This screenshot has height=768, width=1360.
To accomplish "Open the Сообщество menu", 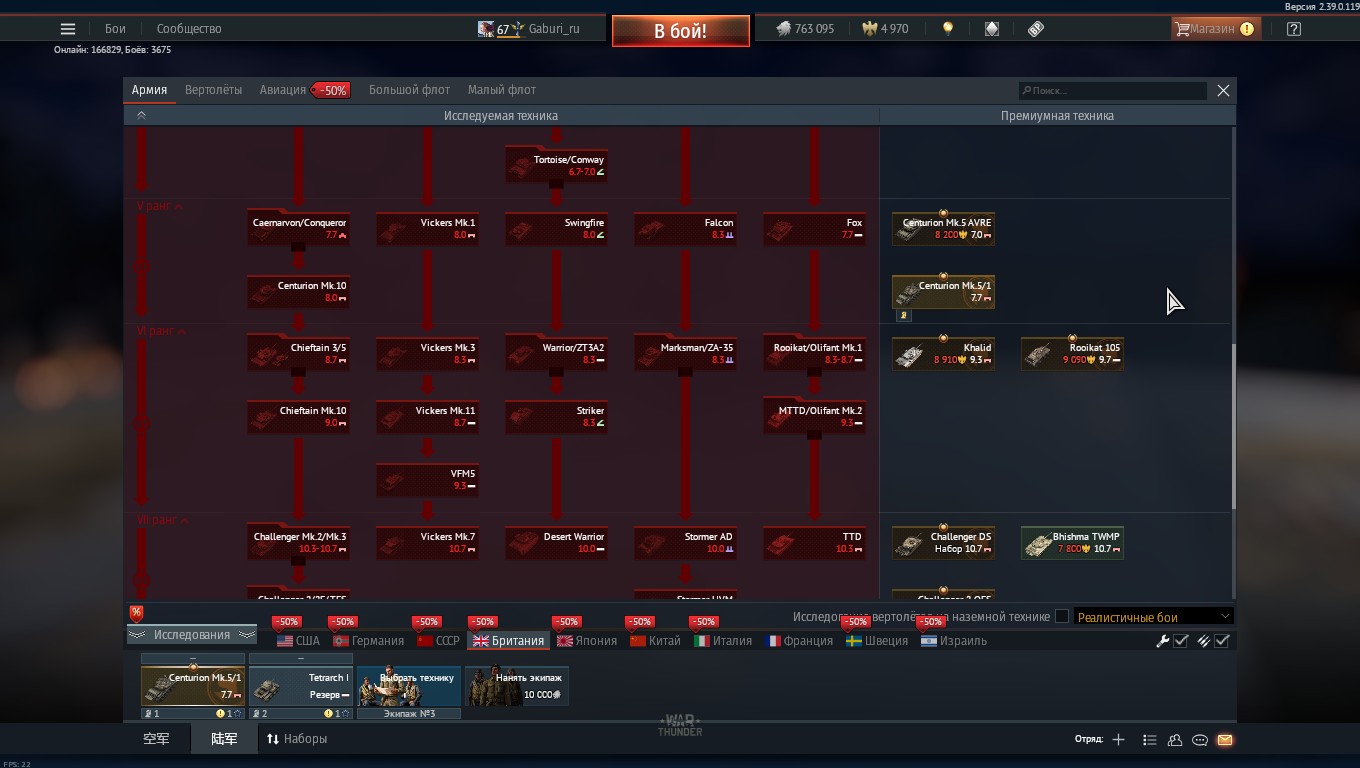I will (189, 29).
